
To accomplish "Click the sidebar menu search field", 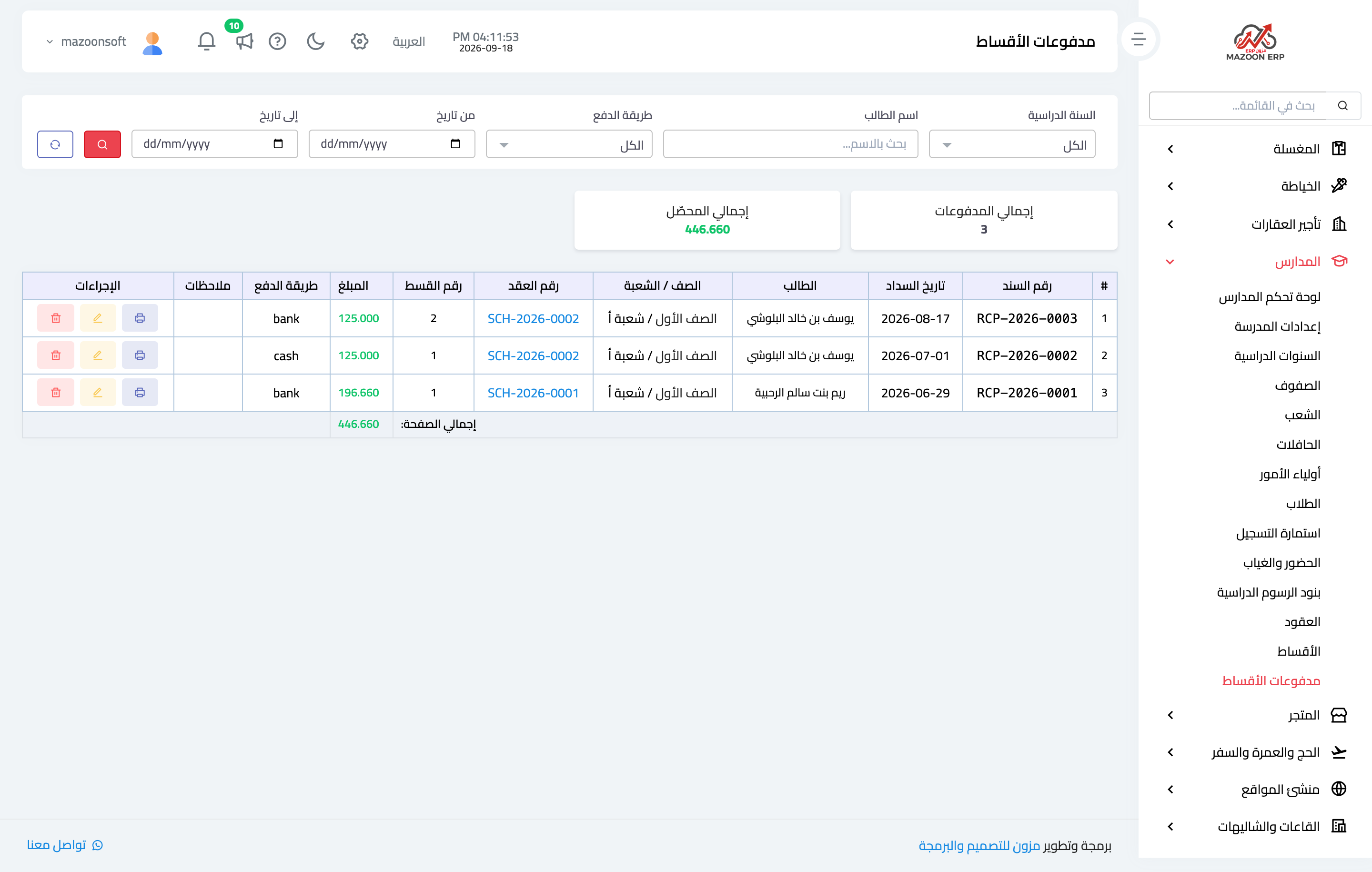I will (x=1238, y=105).
